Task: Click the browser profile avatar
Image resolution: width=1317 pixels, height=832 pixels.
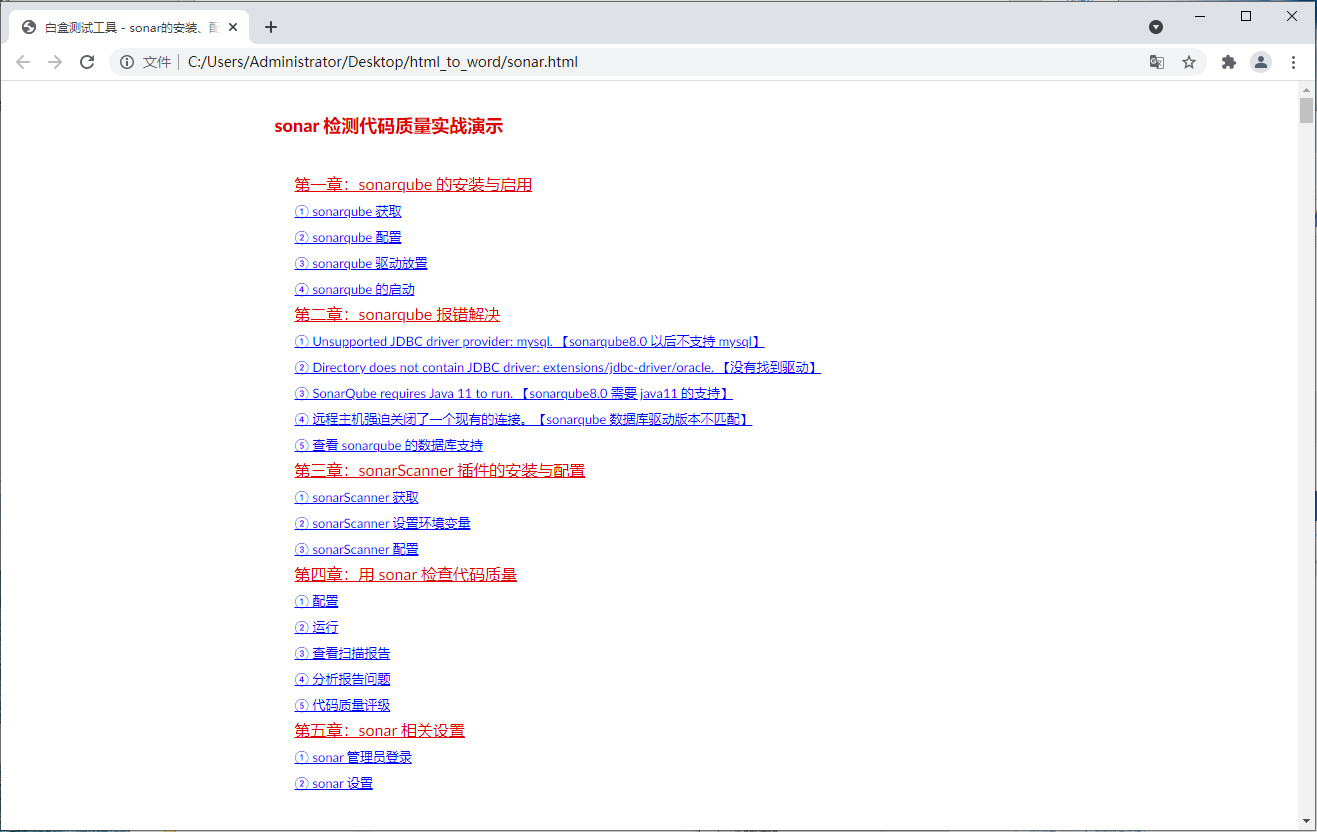Action: [1261, 62]
